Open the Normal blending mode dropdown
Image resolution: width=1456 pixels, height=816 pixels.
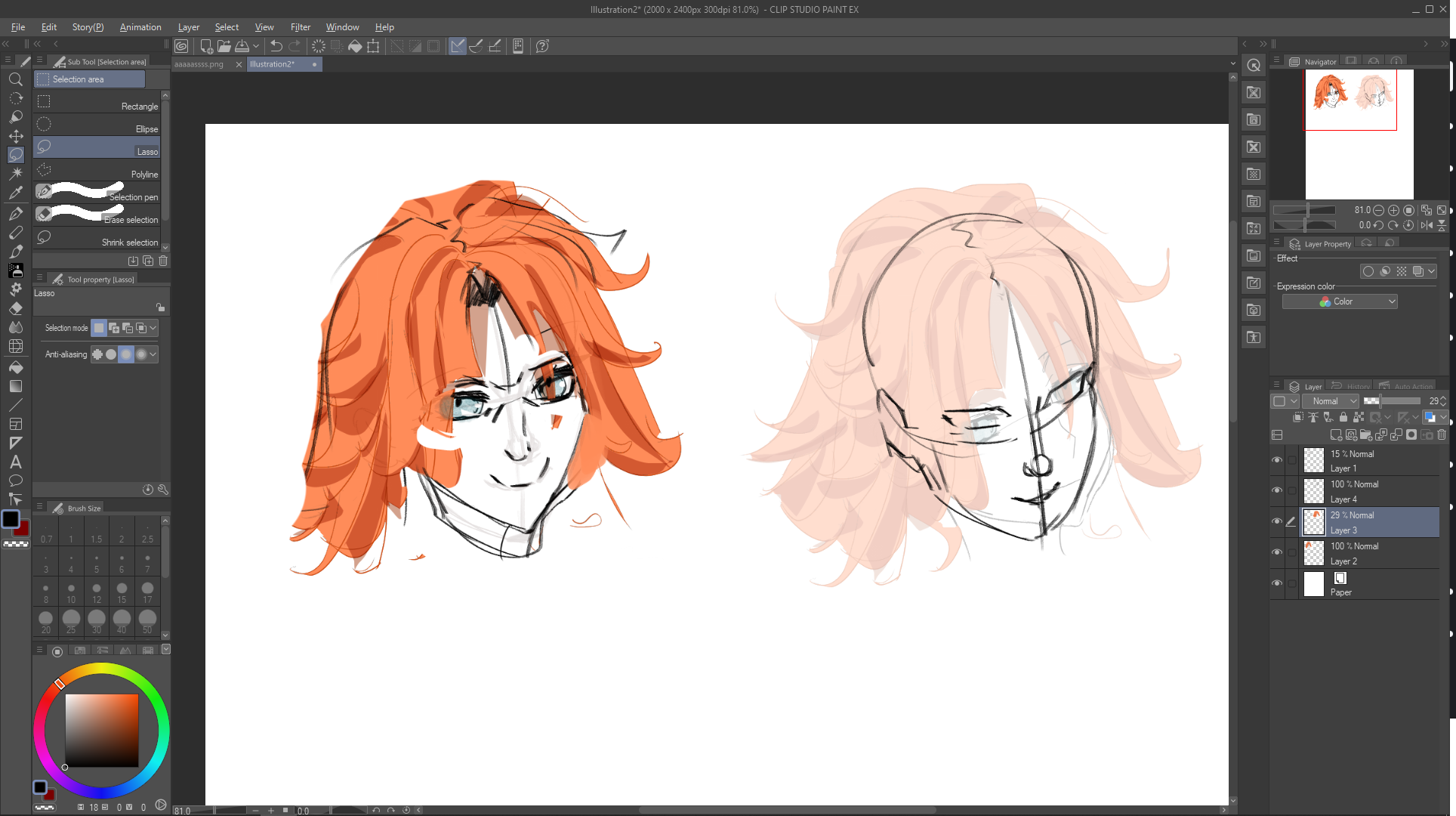pos(1331,401)
